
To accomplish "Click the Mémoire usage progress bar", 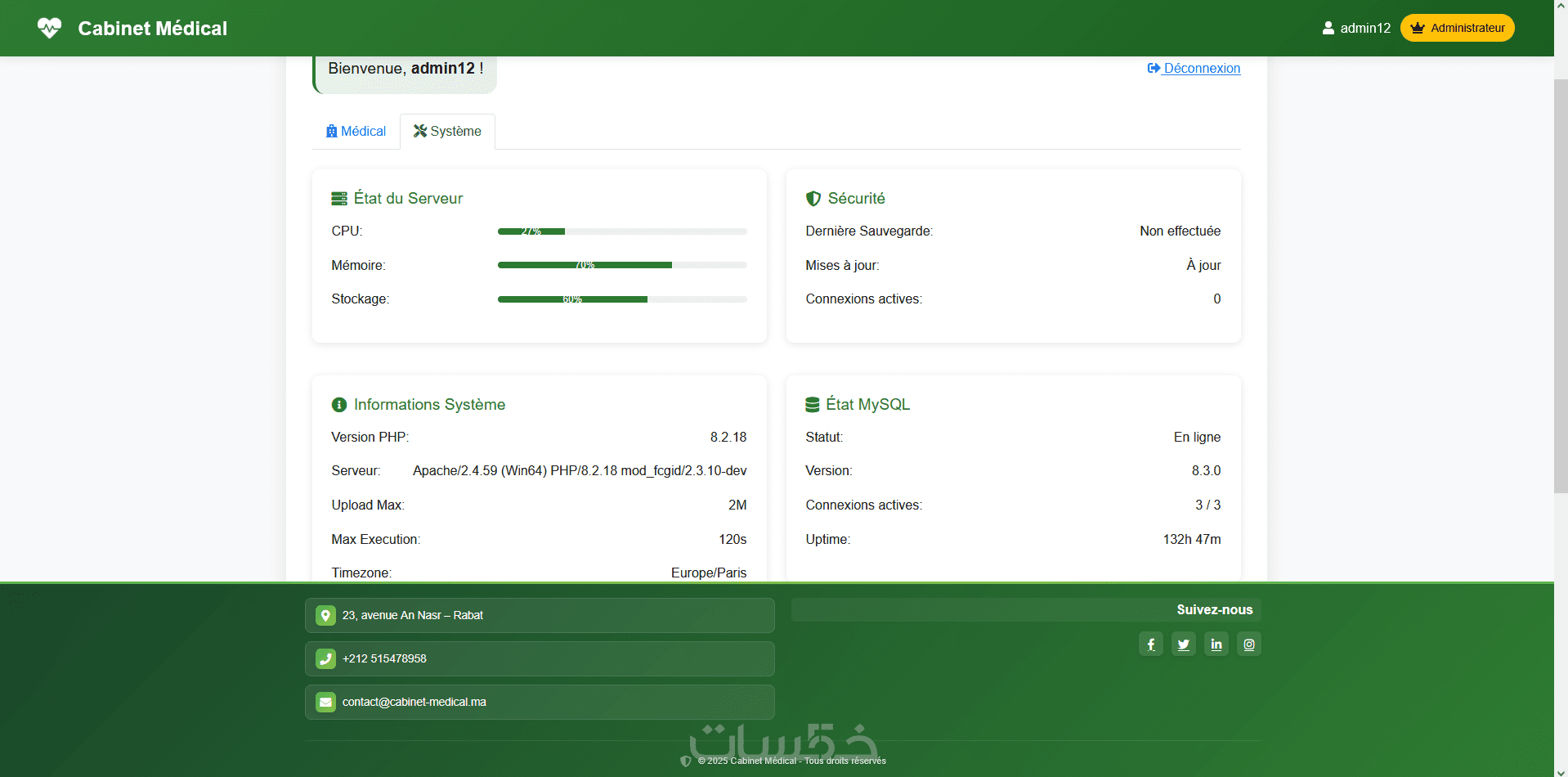I will [622, 265].
